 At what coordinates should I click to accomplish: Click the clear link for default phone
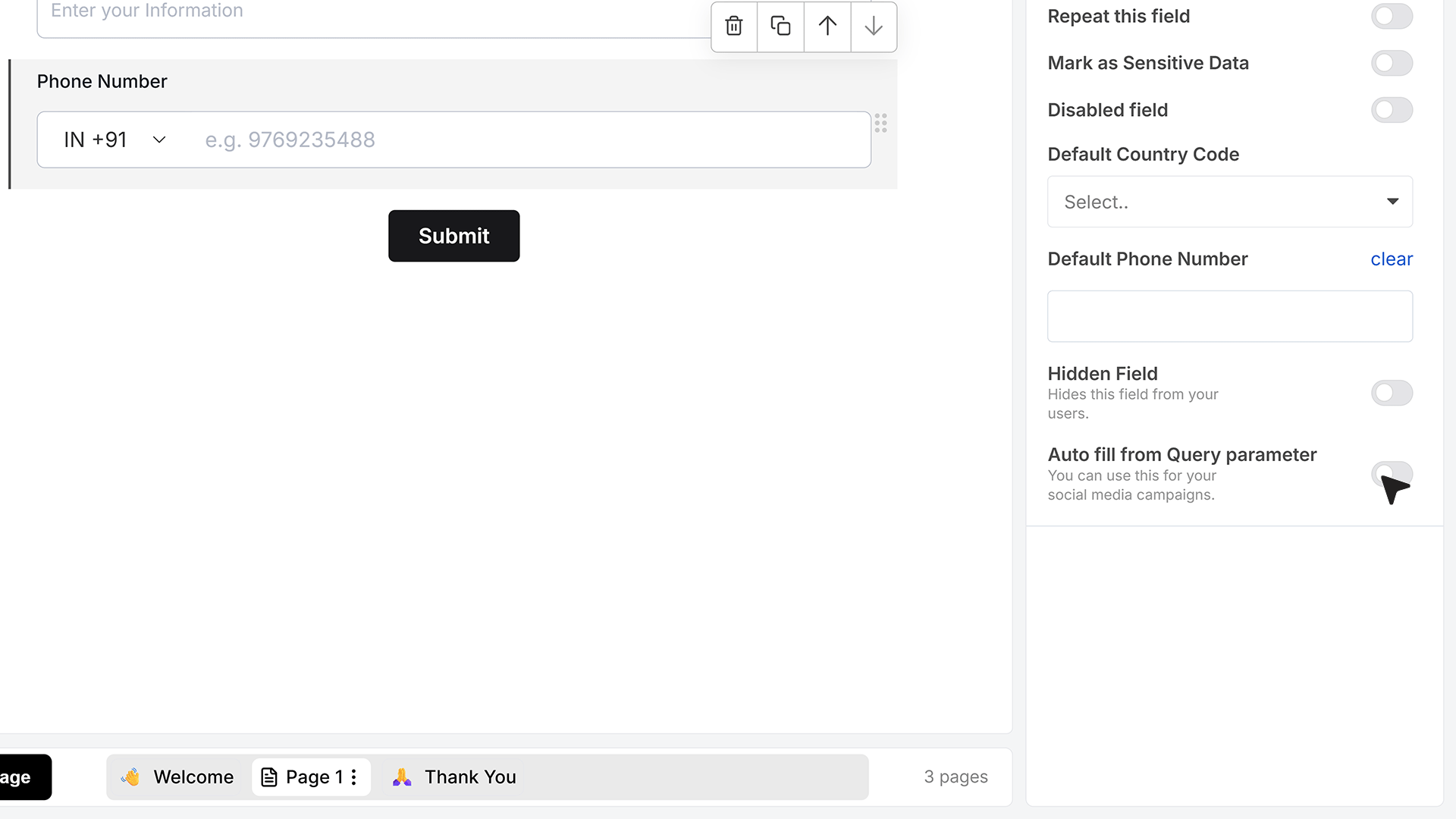coord(1391,259)
